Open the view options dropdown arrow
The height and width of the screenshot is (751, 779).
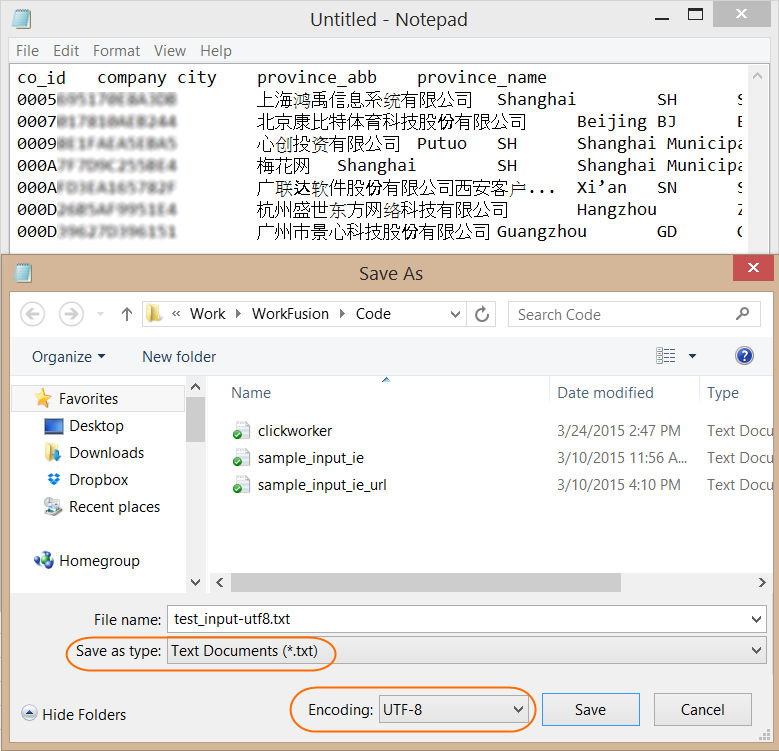pyautogui.click(x=693, y=356)
